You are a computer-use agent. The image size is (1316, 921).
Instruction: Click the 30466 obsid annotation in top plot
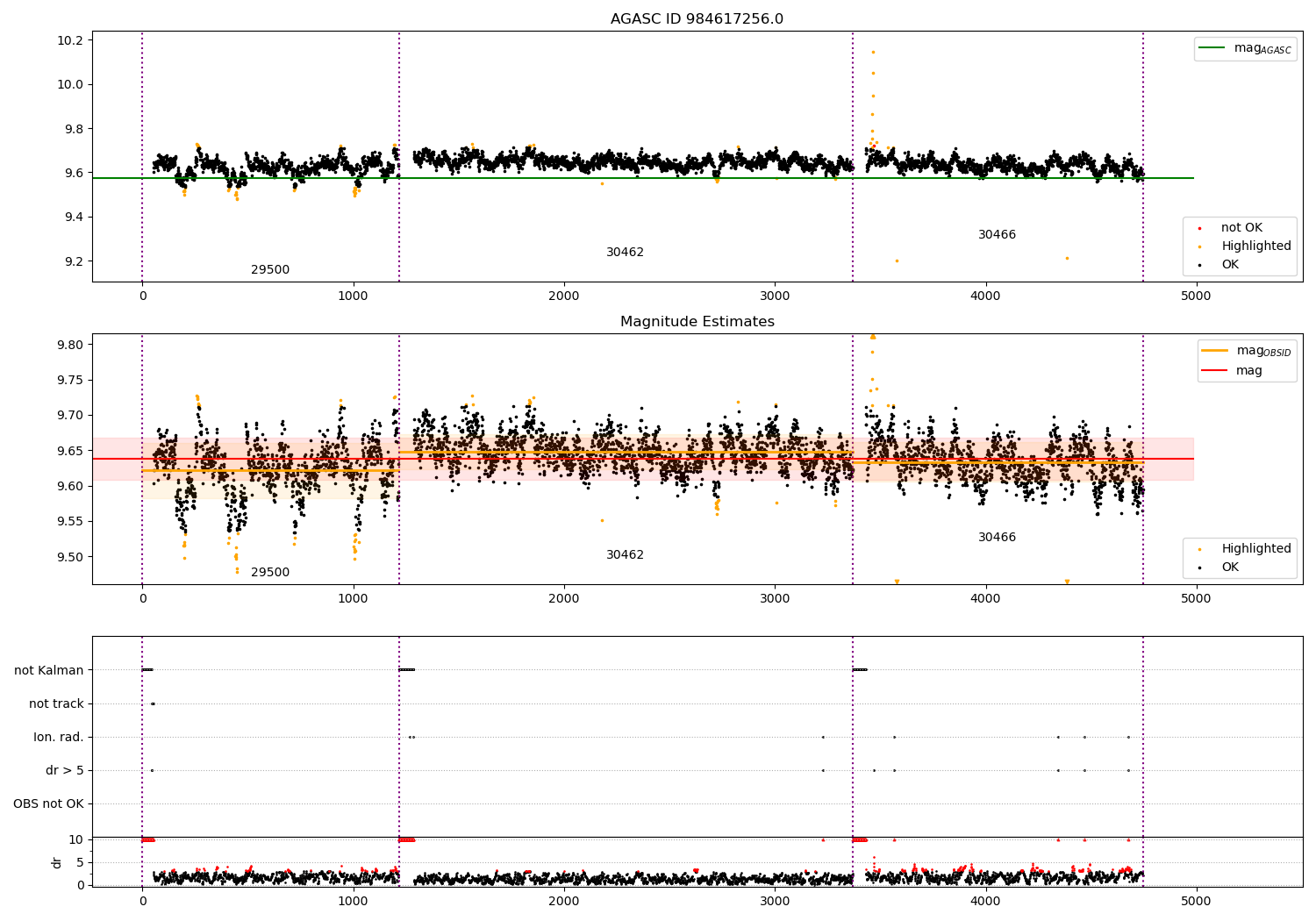pyautogui.click(x=997, y=235)
